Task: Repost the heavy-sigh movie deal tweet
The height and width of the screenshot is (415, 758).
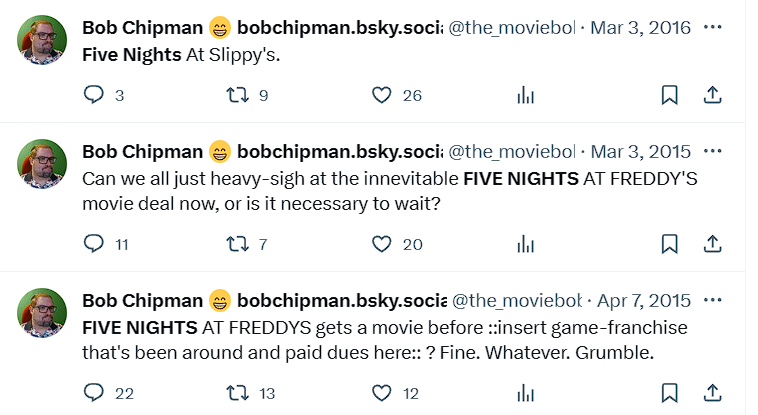Action: point(237,244)
